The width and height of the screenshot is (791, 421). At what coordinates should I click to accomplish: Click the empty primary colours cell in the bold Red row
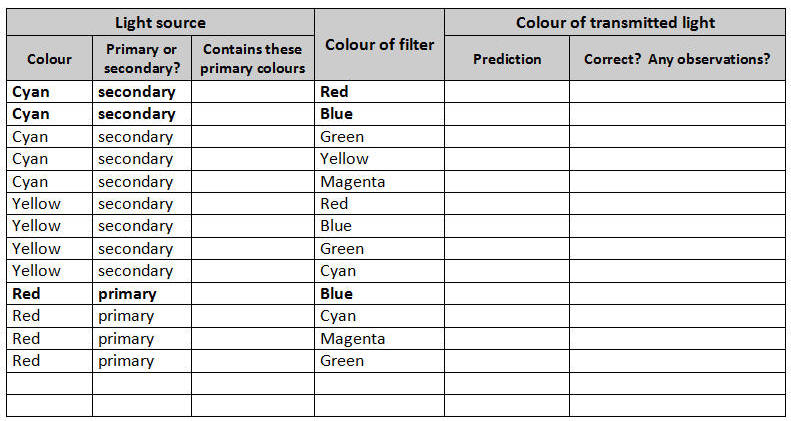pyautogui.click(x=253, y=294)
